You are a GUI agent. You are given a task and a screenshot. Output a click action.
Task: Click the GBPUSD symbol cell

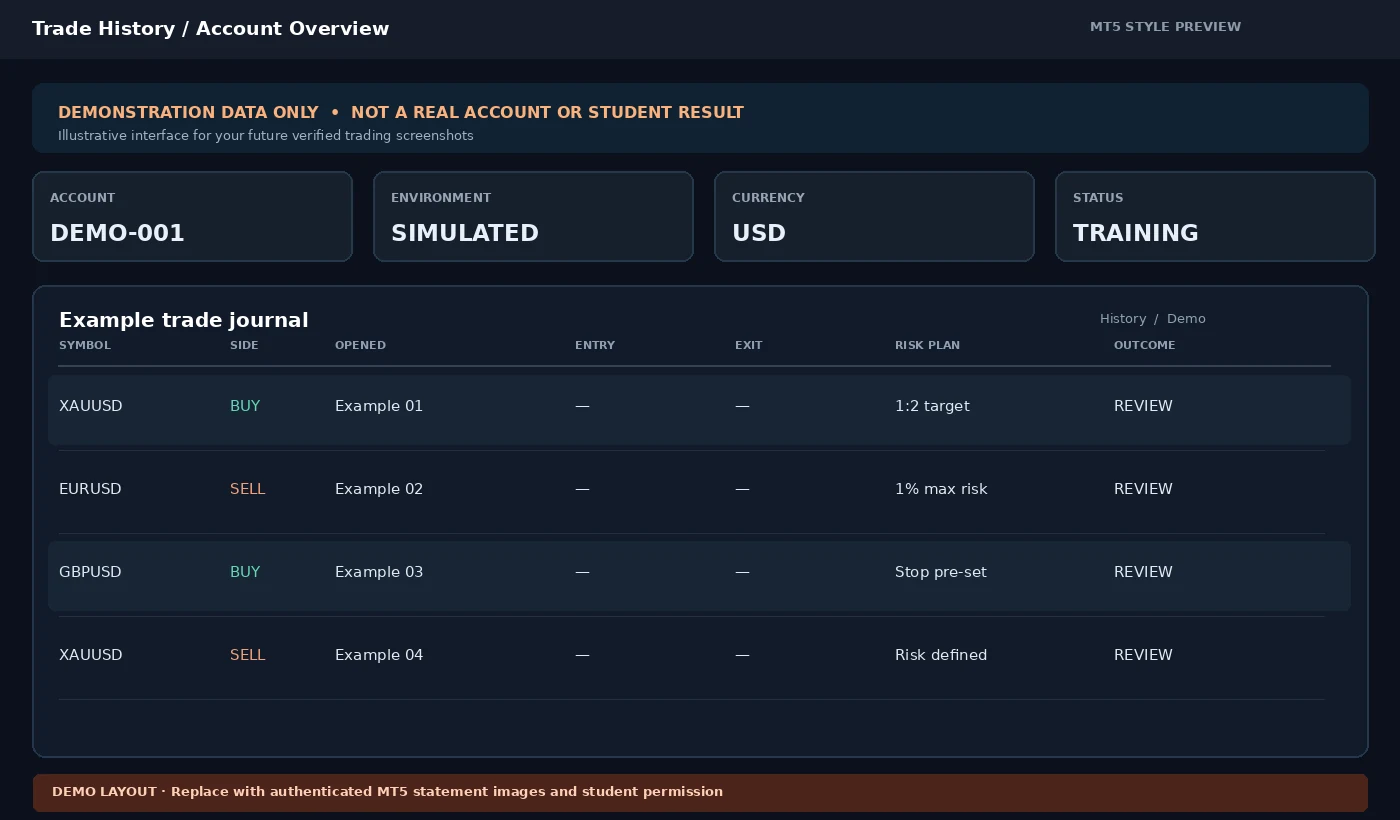tap(90, 572)
